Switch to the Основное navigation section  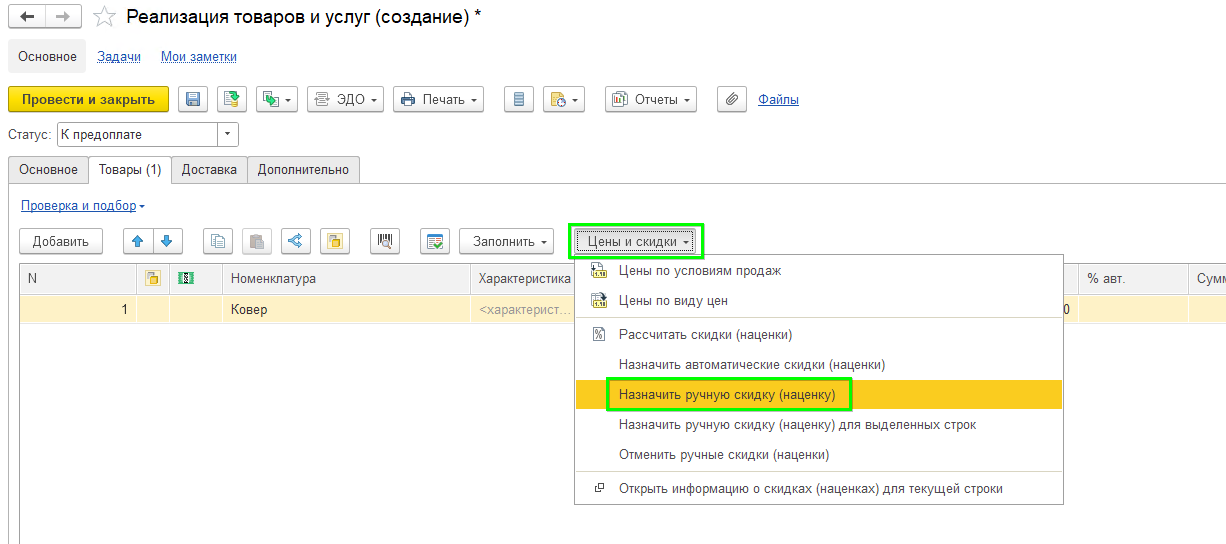point(47,57)
